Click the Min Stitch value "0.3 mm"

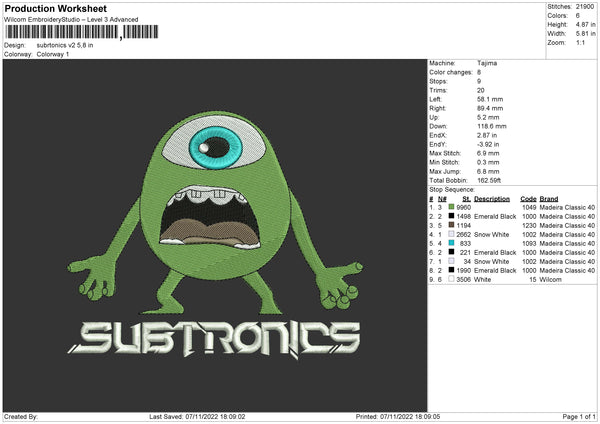coord(488,162)
